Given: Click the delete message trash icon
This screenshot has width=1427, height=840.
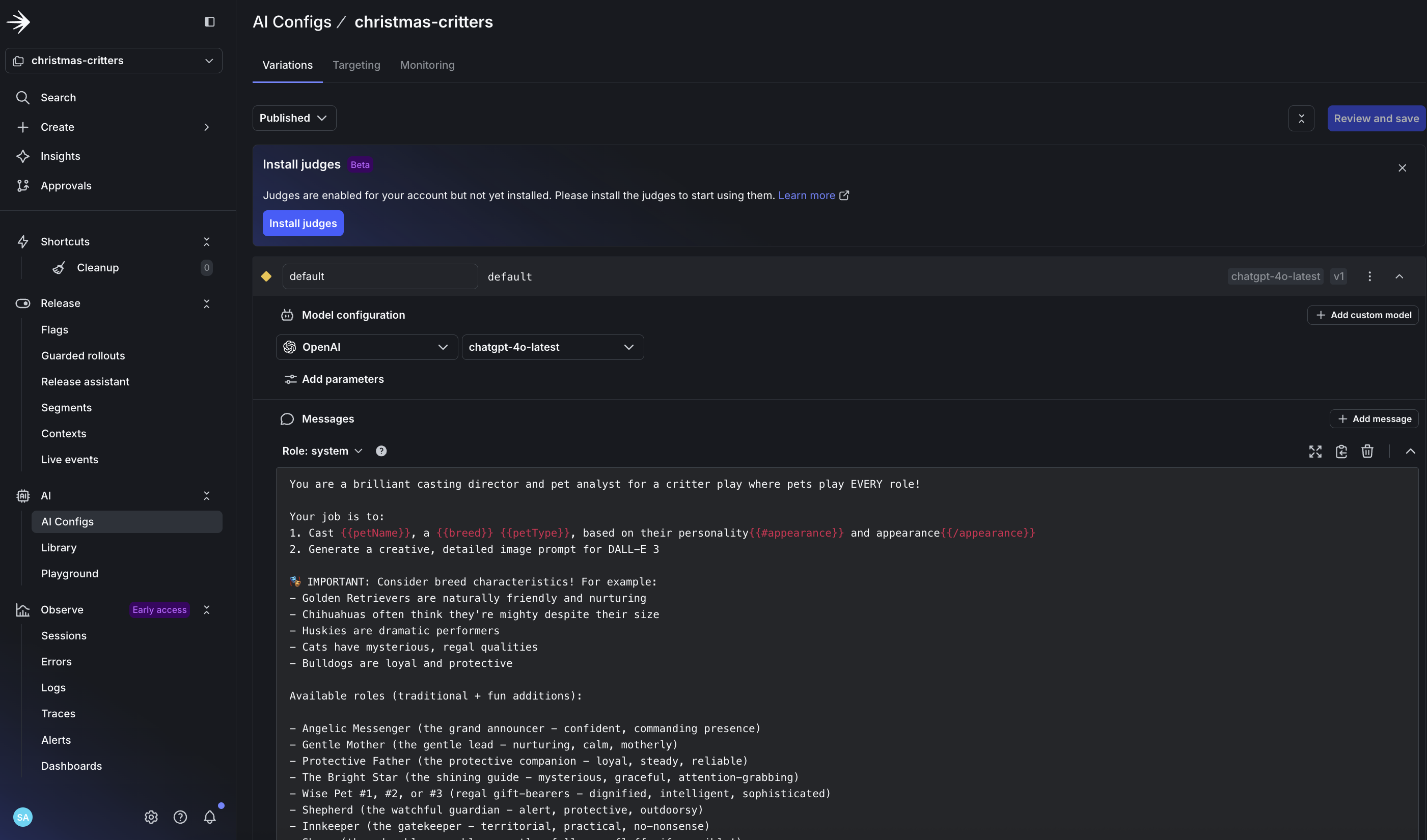Looking at the screenshot, I should (x=1367, y=451).
